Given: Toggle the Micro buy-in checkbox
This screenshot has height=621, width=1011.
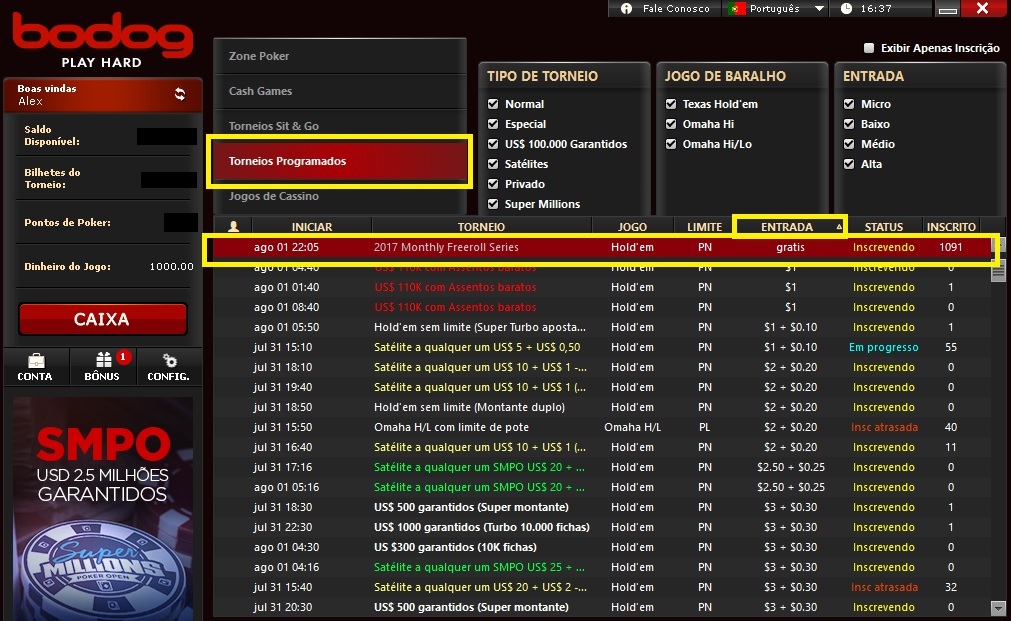Looking at the screenshot, I should (x=849, y=104).
